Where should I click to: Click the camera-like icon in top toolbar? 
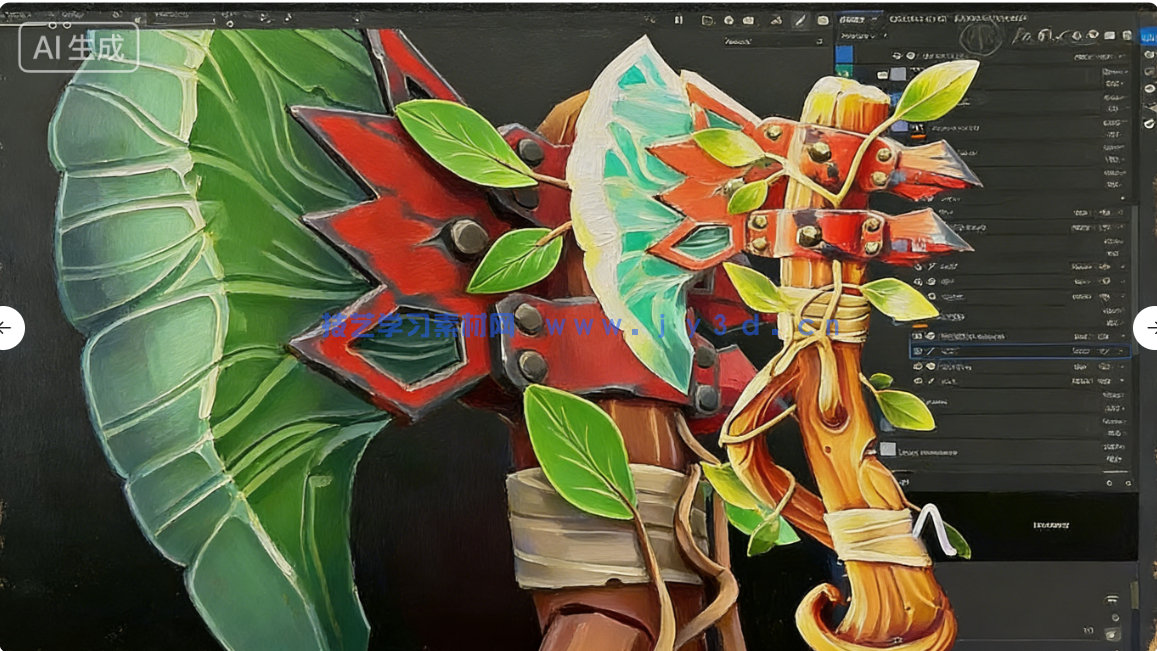(x=750, y=20)
